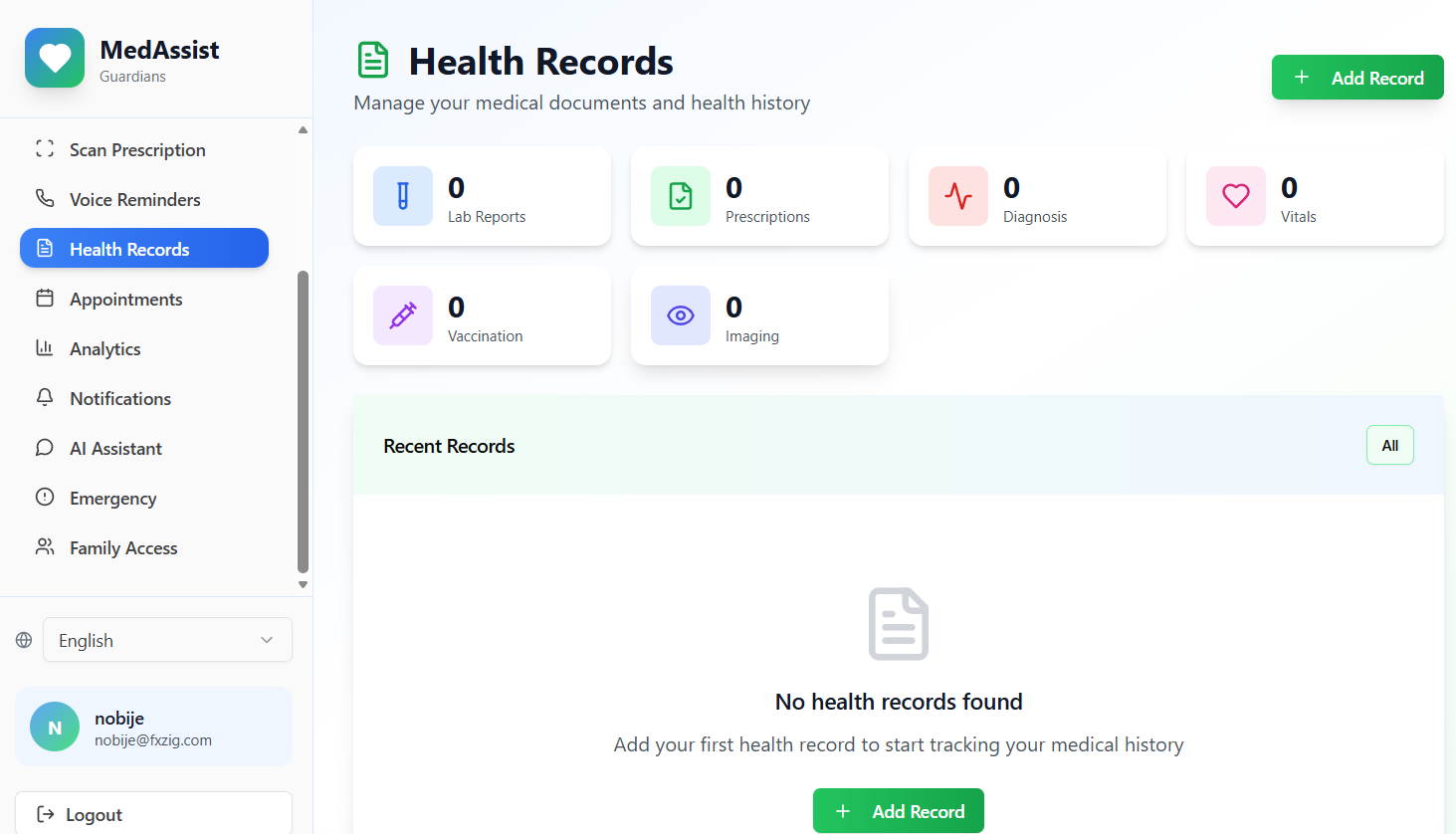Click the Vitals heart icon

[x=1235, y=196]
